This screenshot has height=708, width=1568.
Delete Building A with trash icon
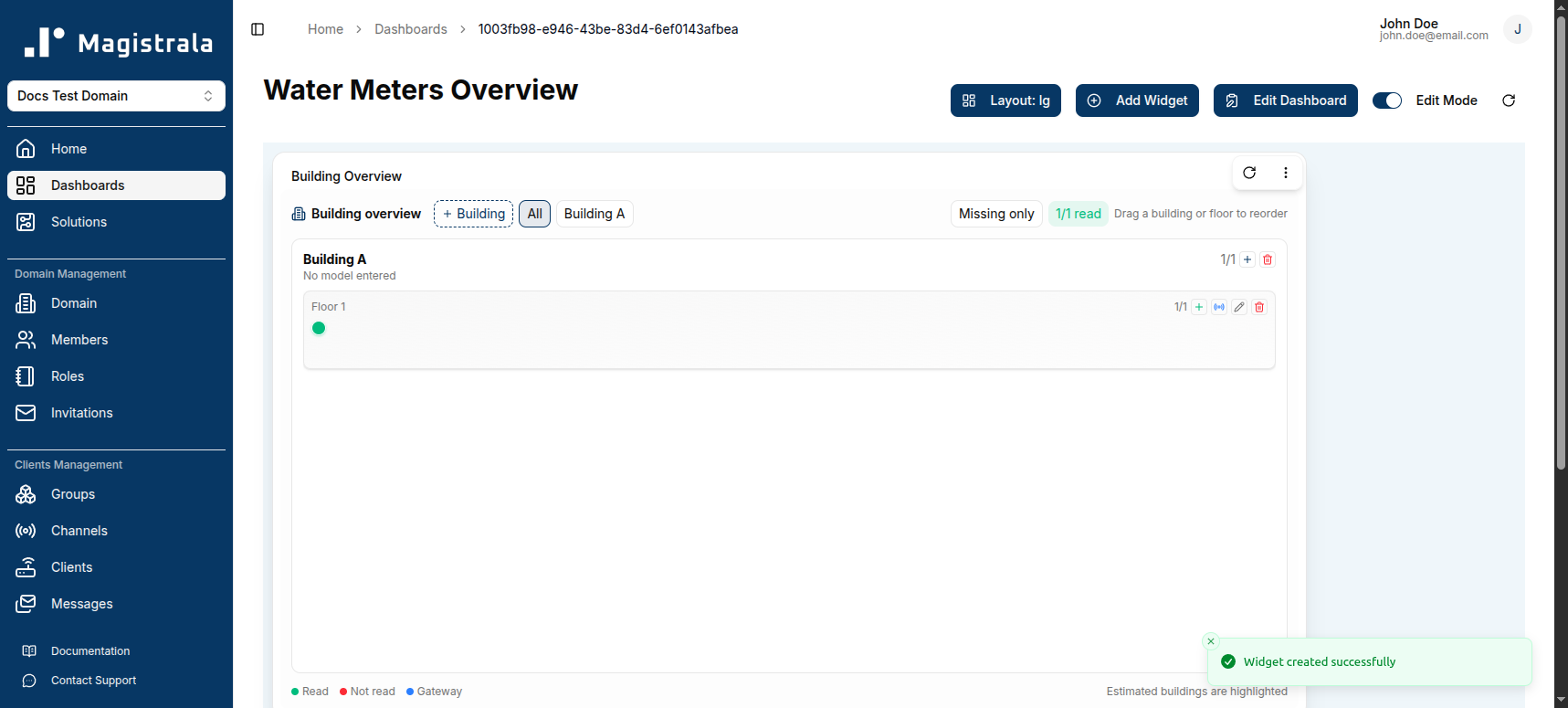click(x=1268, y=259)
